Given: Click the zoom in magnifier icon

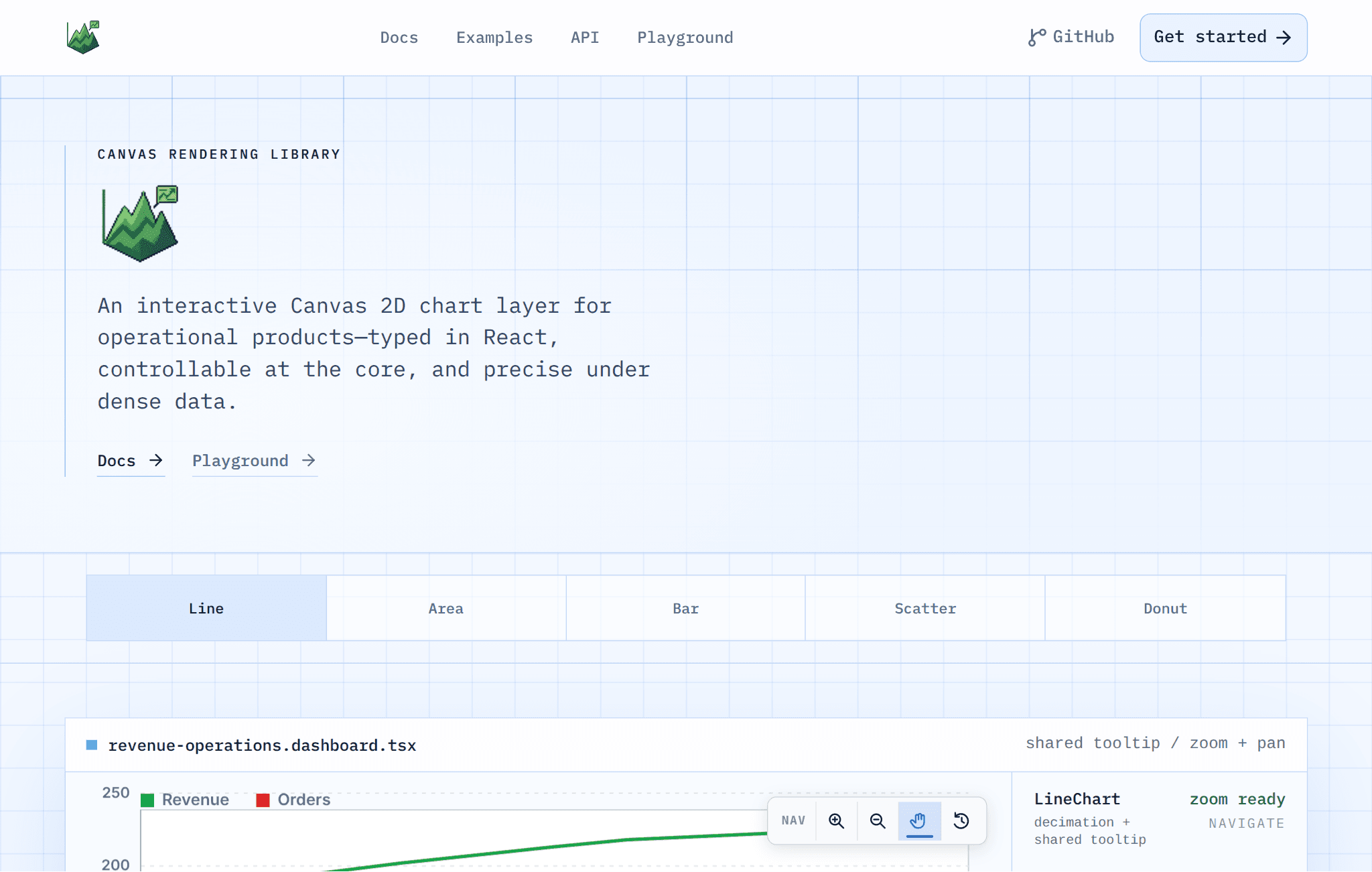Looking at the screenshot, I should point(836,820).
